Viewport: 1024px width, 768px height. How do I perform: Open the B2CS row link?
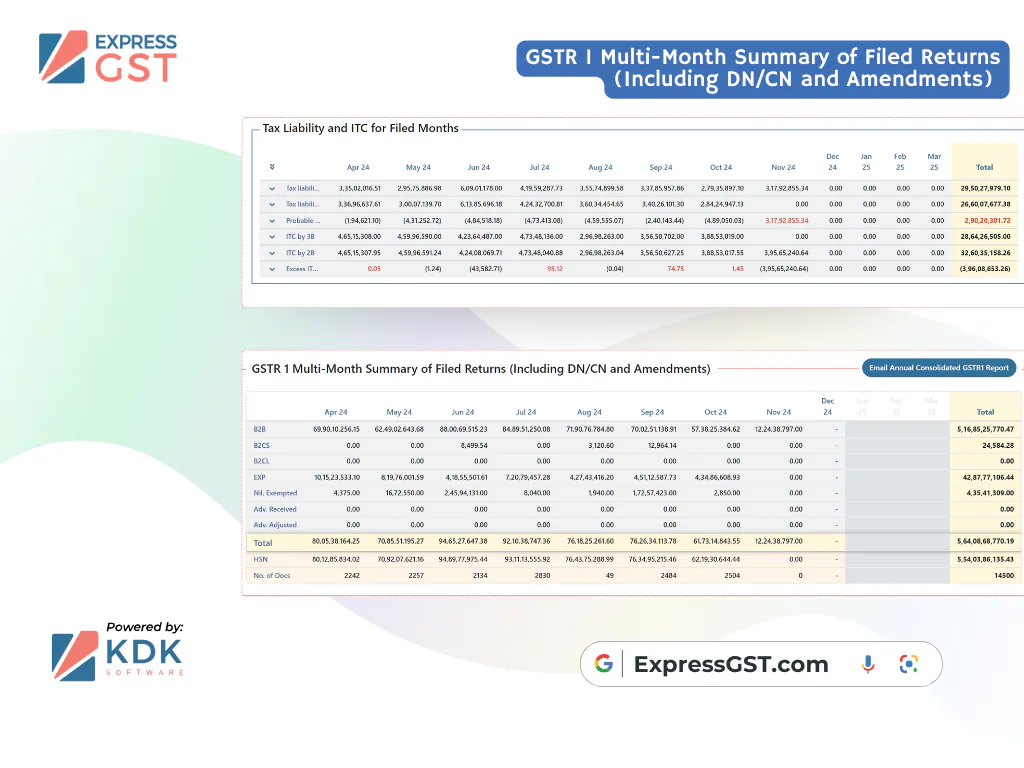click(x=261, y=445)
